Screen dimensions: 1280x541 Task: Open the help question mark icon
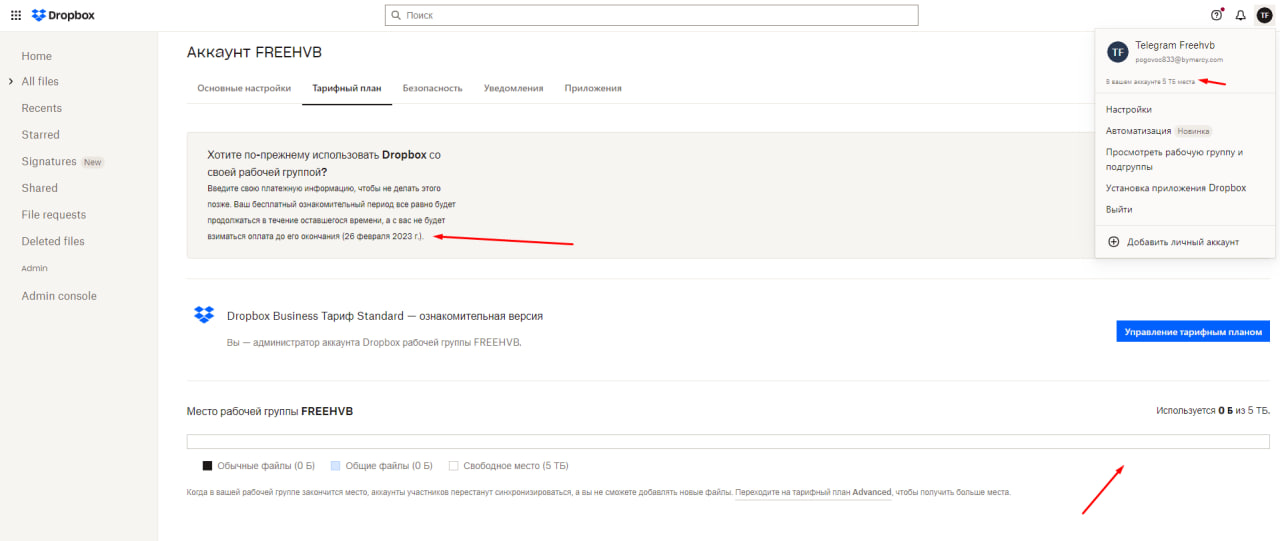coord(1217,15)
